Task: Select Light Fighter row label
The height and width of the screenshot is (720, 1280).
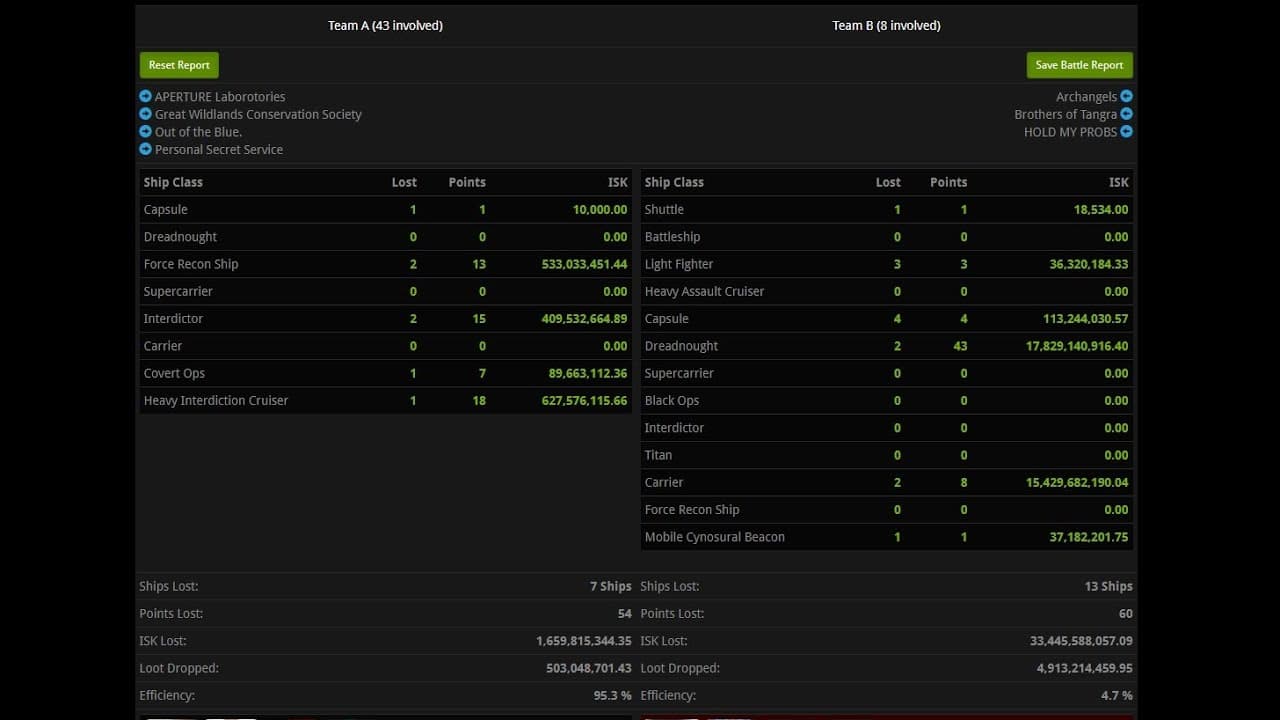Action: 679,264
